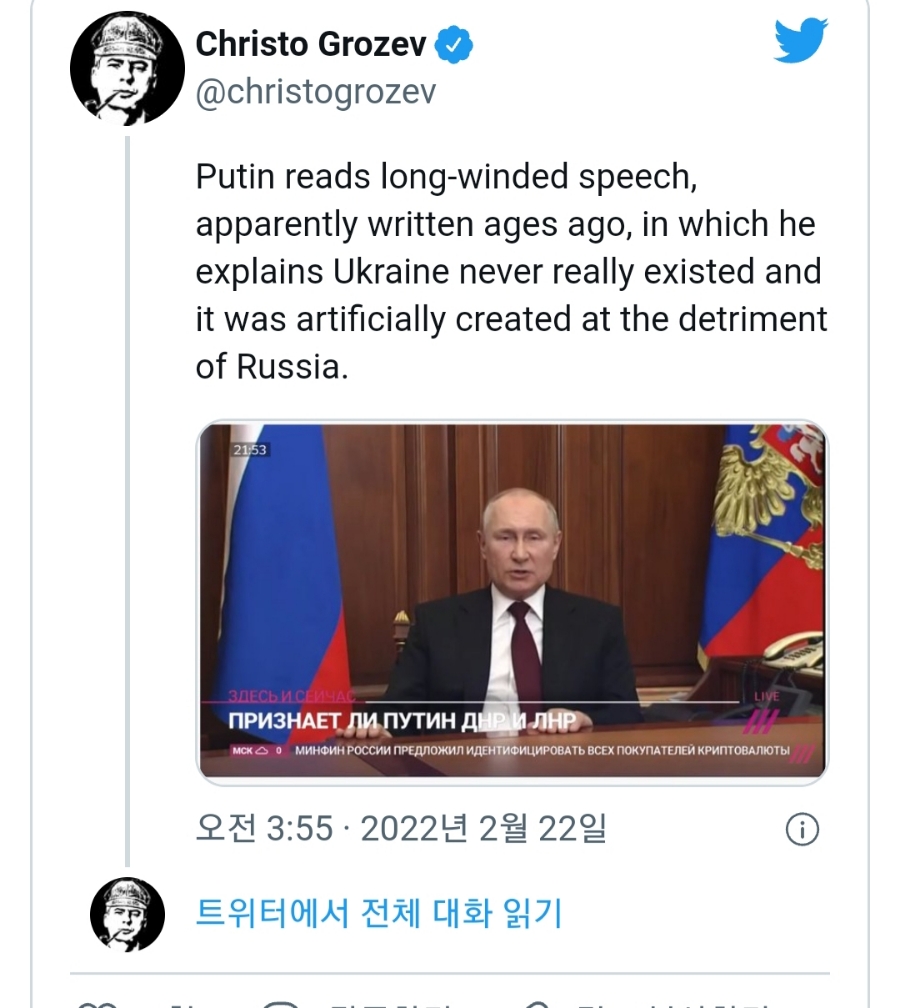The image size is (900, 1008).
Task: Open the tweet info icon
Action: (x=802, y=829)
